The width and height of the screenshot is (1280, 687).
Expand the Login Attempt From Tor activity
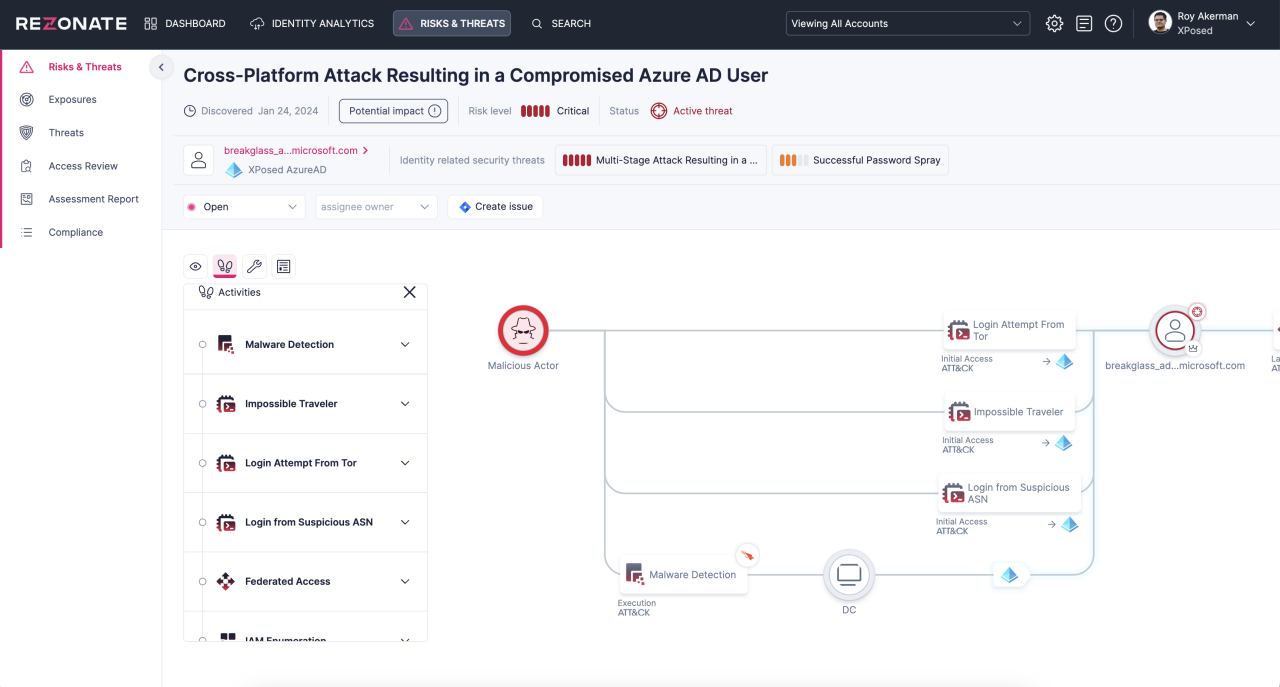point(405,463)
